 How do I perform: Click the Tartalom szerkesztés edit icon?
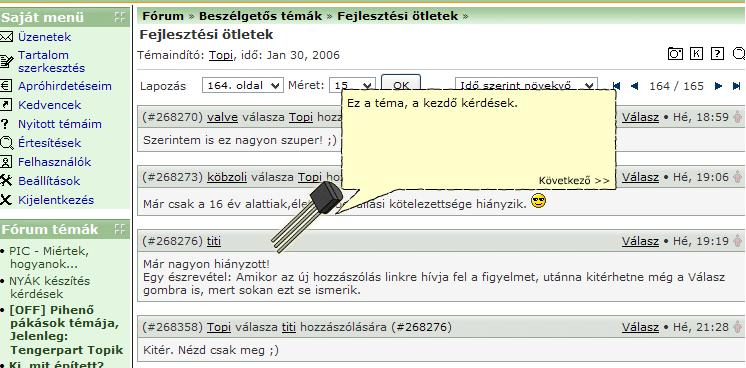click(6, 61)
